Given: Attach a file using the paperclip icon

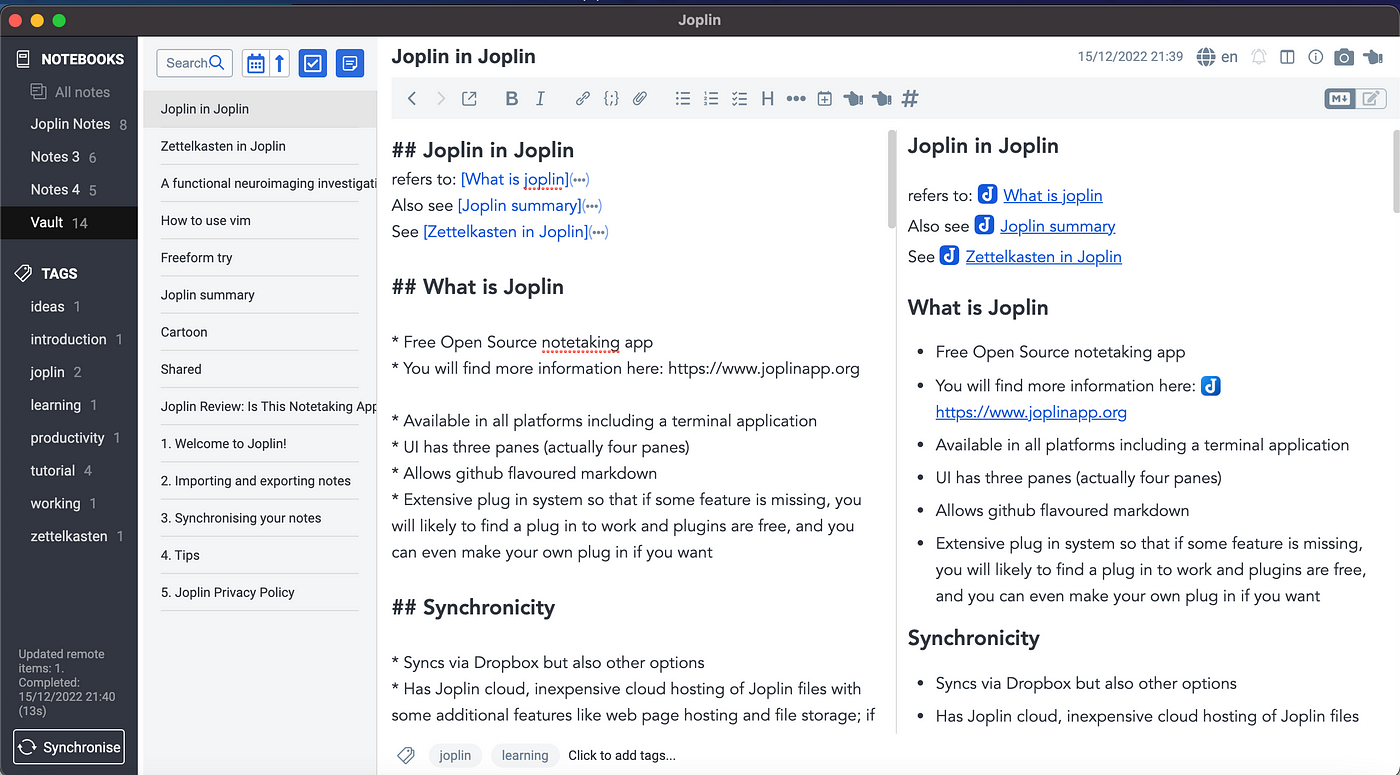Looking at the screenshot, I should [x=640, y=98].
